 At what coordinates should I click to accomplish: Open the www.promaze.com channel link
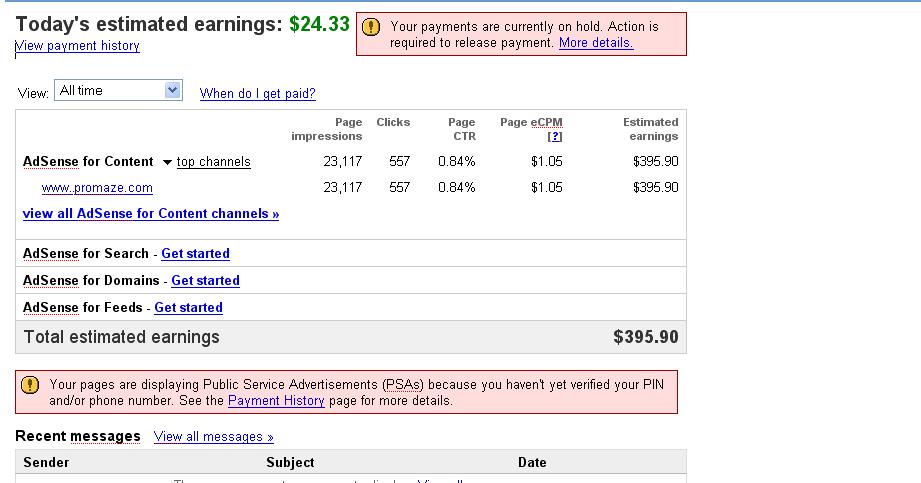[97, 188]
